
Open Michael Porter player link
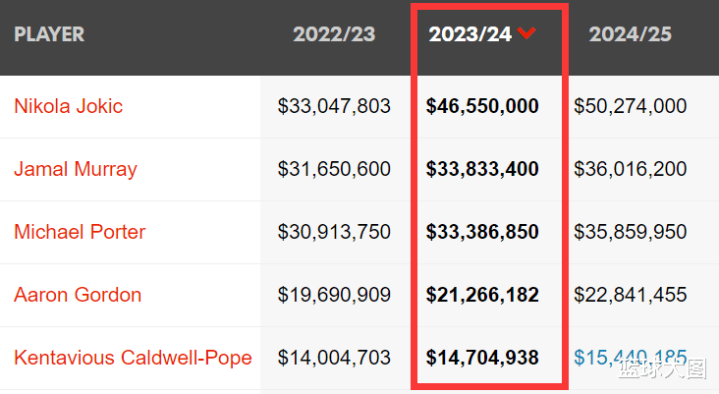click(79, 232)
